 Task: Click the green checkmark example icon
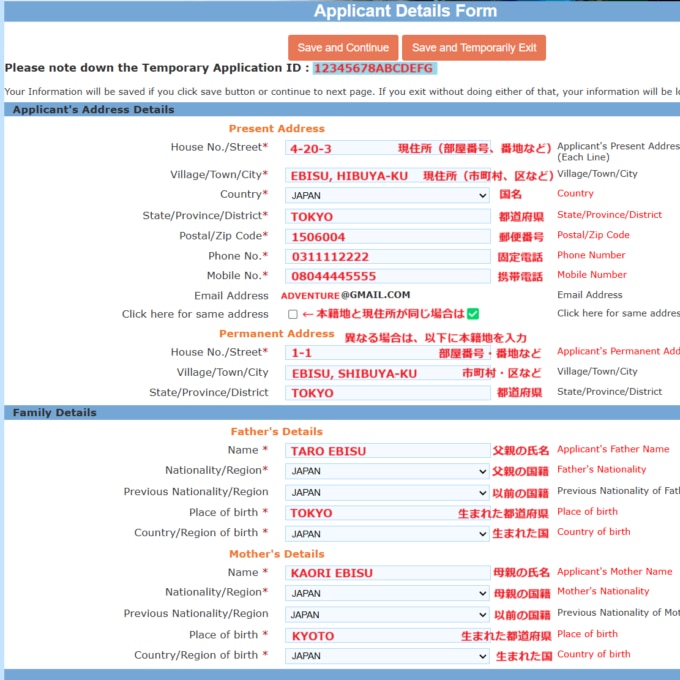point(473,314)
